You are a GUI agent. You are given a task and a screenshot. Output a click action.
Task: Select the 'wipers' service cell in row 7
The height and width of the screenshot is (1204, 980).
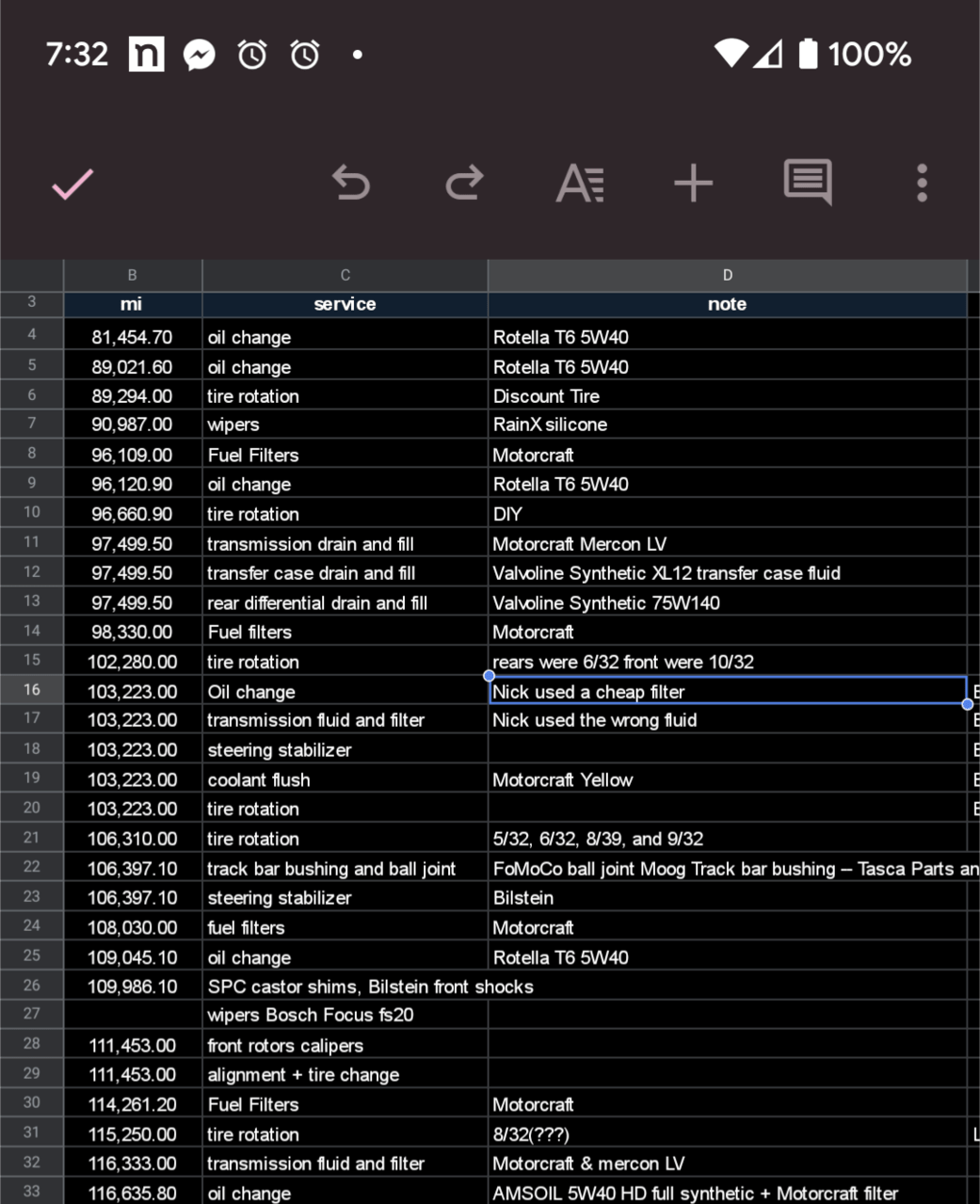[x=345, y=425]
